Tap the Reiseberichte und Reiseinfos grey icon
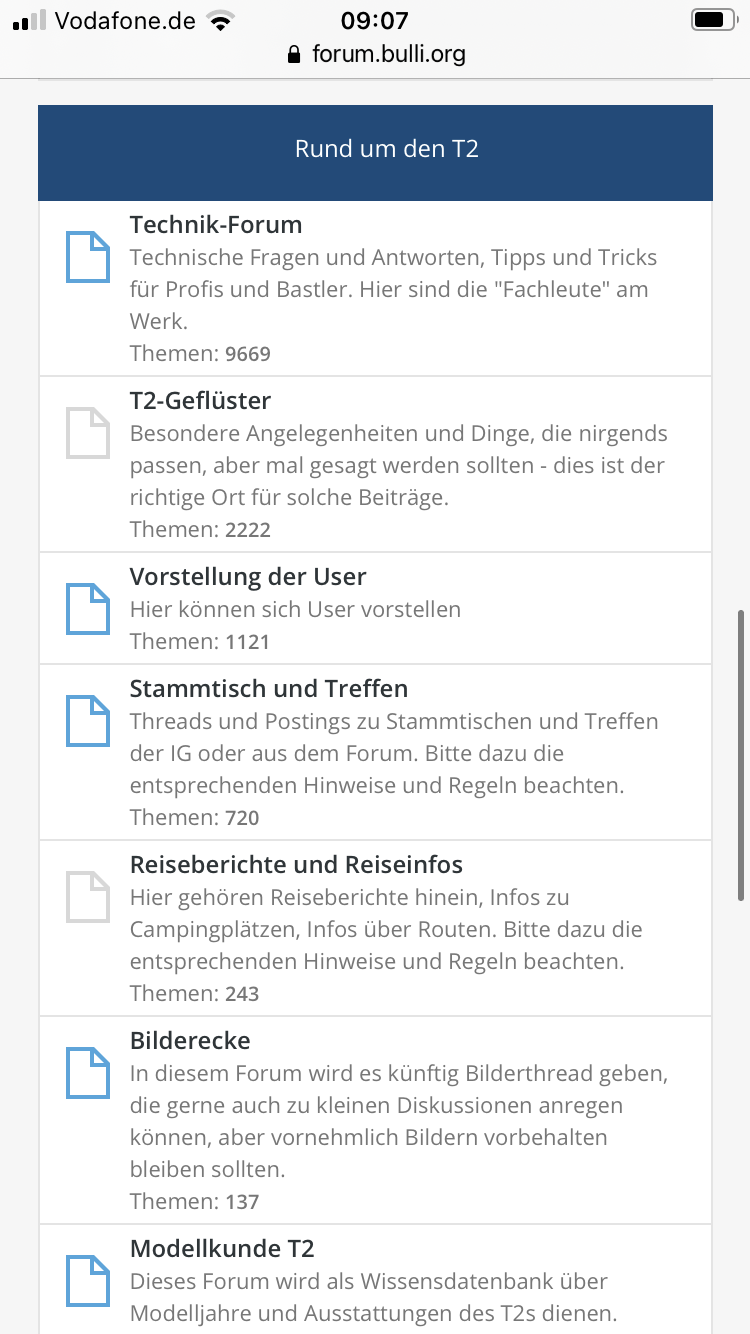Screen dimensions: 750x1334 click(x=87, y=897)
